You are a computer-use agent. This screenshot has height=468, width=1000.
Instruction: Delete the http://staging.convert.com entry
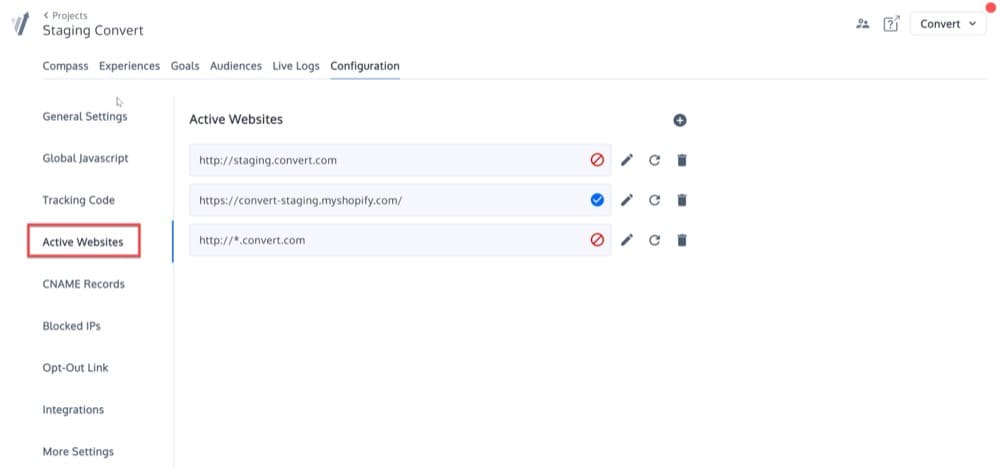[x=682, y=160]
